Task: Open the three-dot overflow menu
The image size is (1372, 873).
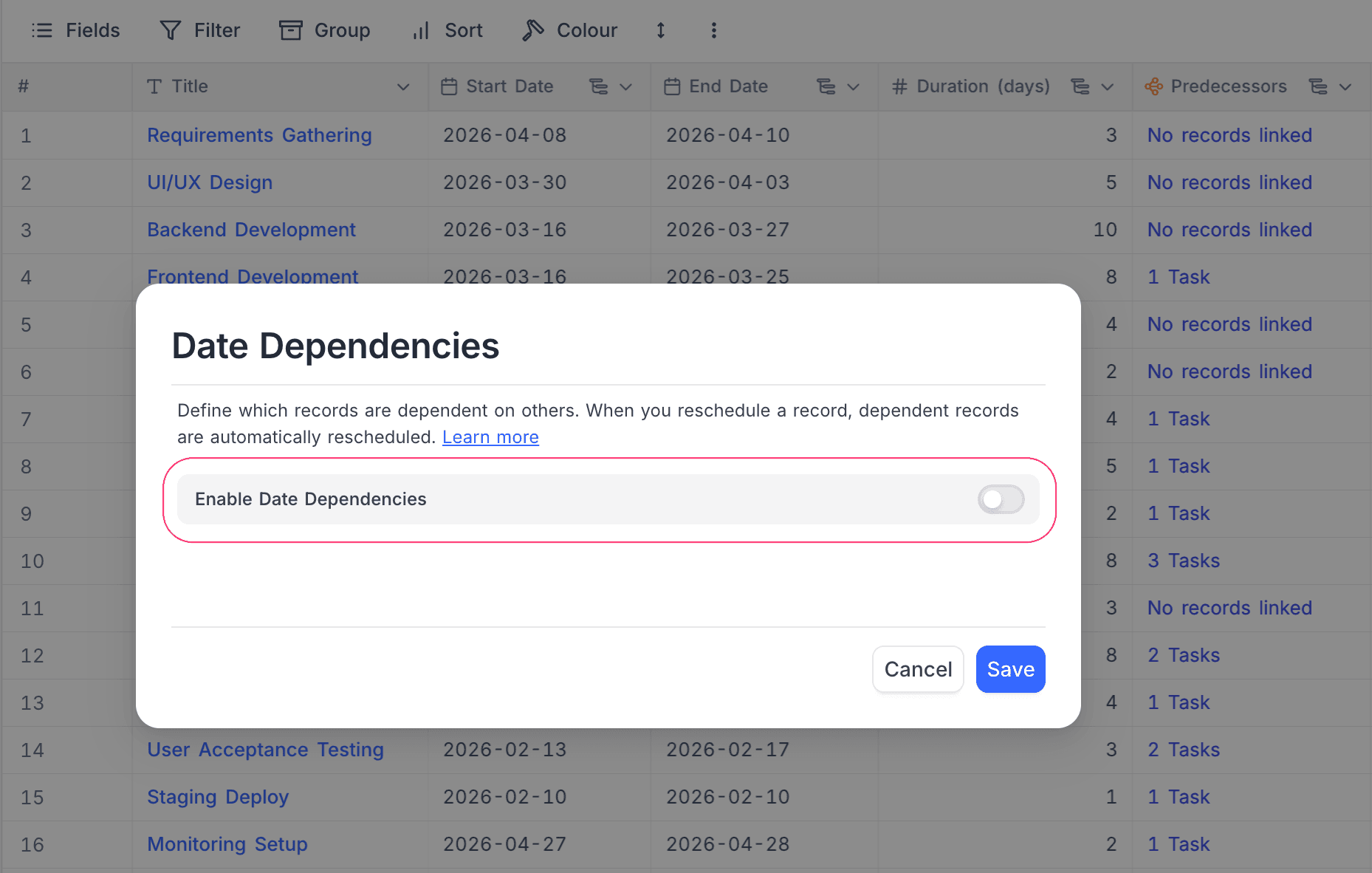Action: click(x=713, y=30)
